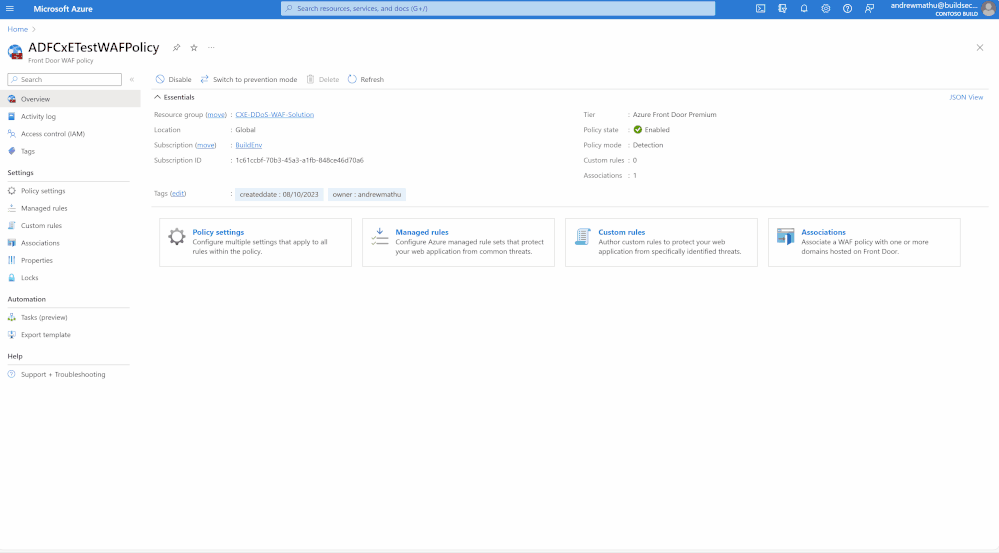This screenshot has width=999, height=553.
Task: Click edit link next to Tags
Action: 178,194
